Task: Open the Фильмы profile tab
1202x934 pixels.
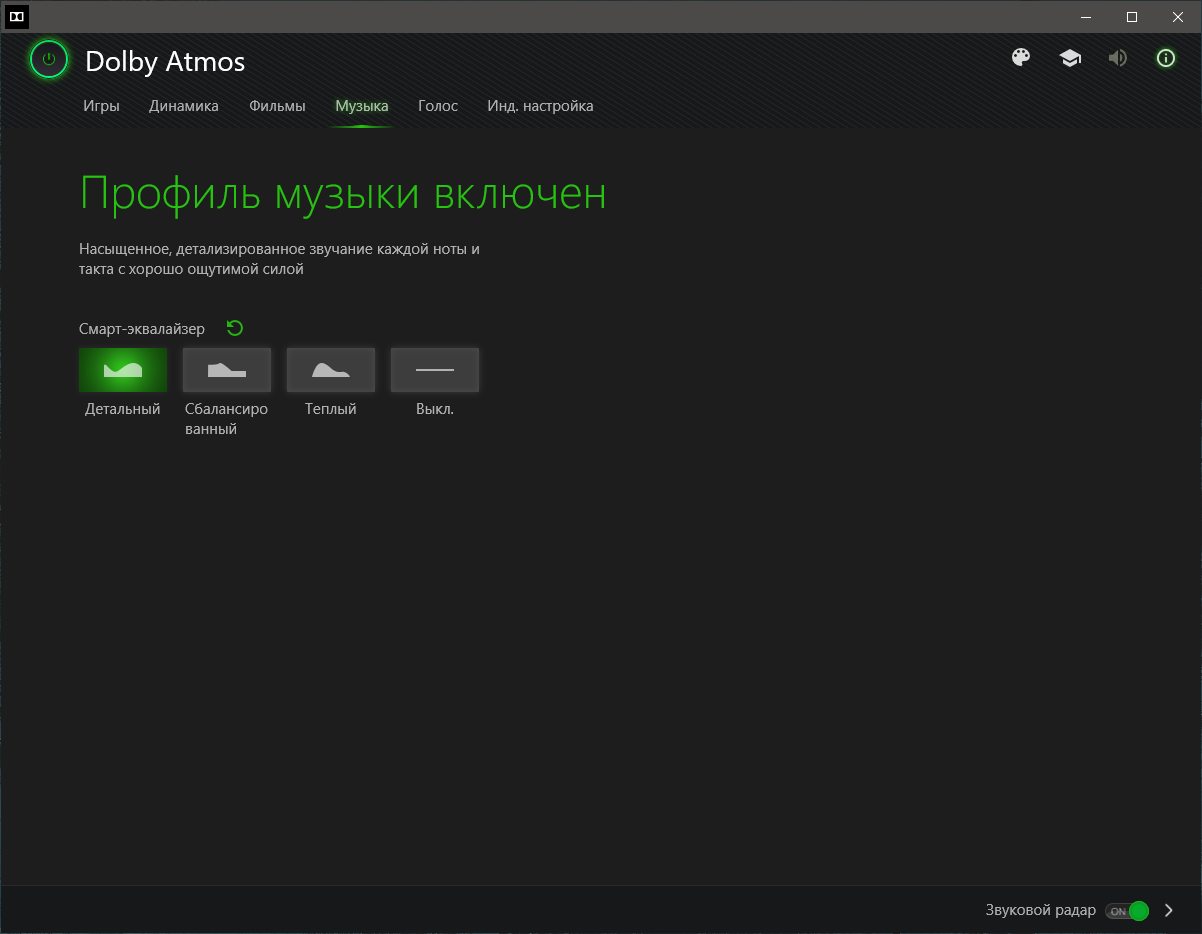Action: pyautogui.click(x=277, y=106)
